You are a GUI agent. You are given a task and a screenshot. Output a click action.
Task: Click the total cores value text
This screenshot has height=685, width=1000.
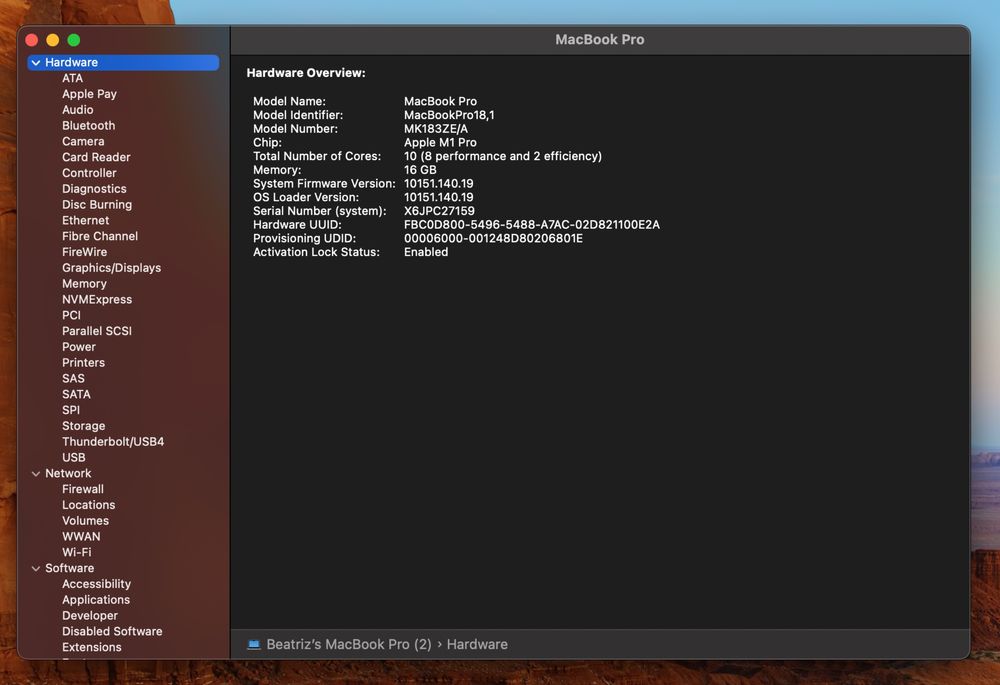[x=503, y=156]
